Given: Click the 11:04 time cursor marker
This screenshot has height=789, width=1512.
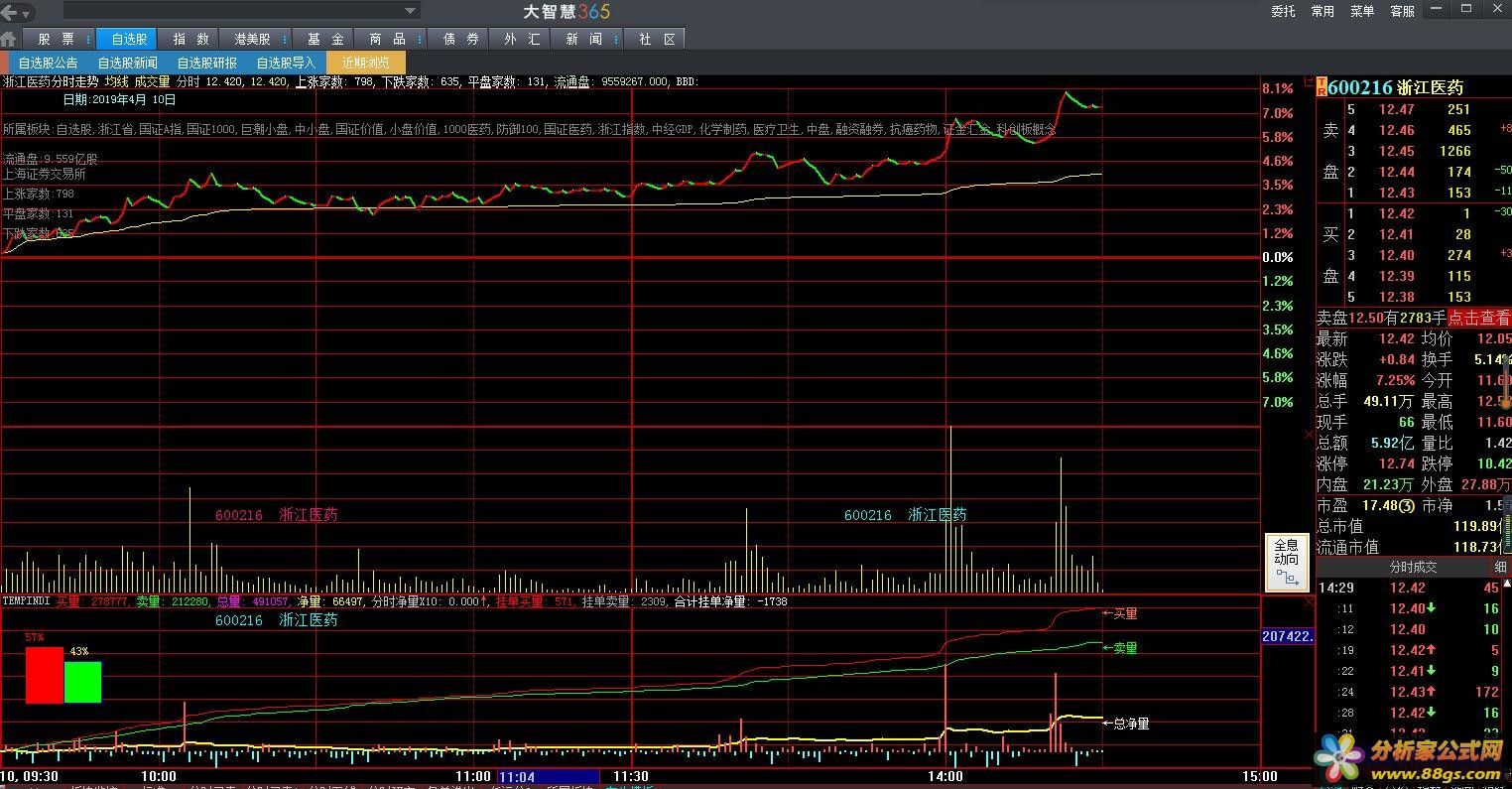Looking at the screenshot, I should pyautogui.click(x=549, y=776).
